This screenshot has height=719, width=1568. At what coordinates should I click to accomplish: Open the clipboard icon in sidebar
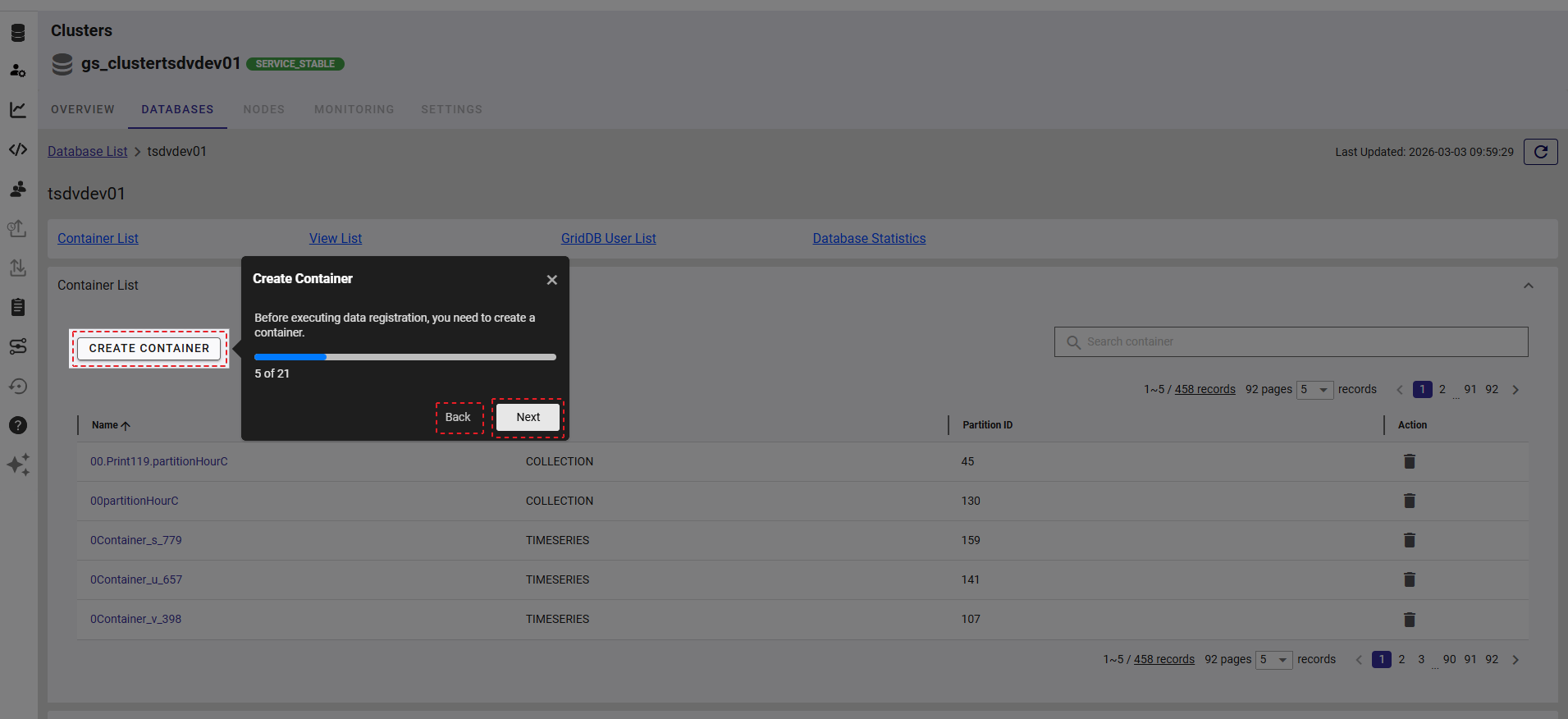coord(18,307)
